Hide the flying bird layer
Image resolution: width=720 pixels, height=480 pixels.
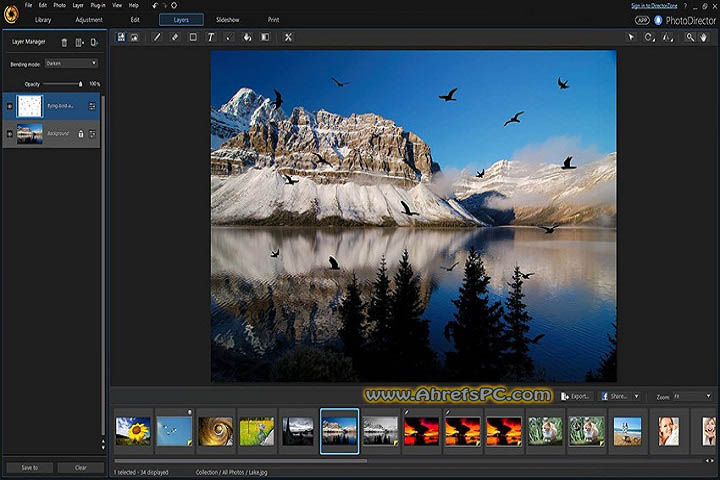(x=10, y=106)
